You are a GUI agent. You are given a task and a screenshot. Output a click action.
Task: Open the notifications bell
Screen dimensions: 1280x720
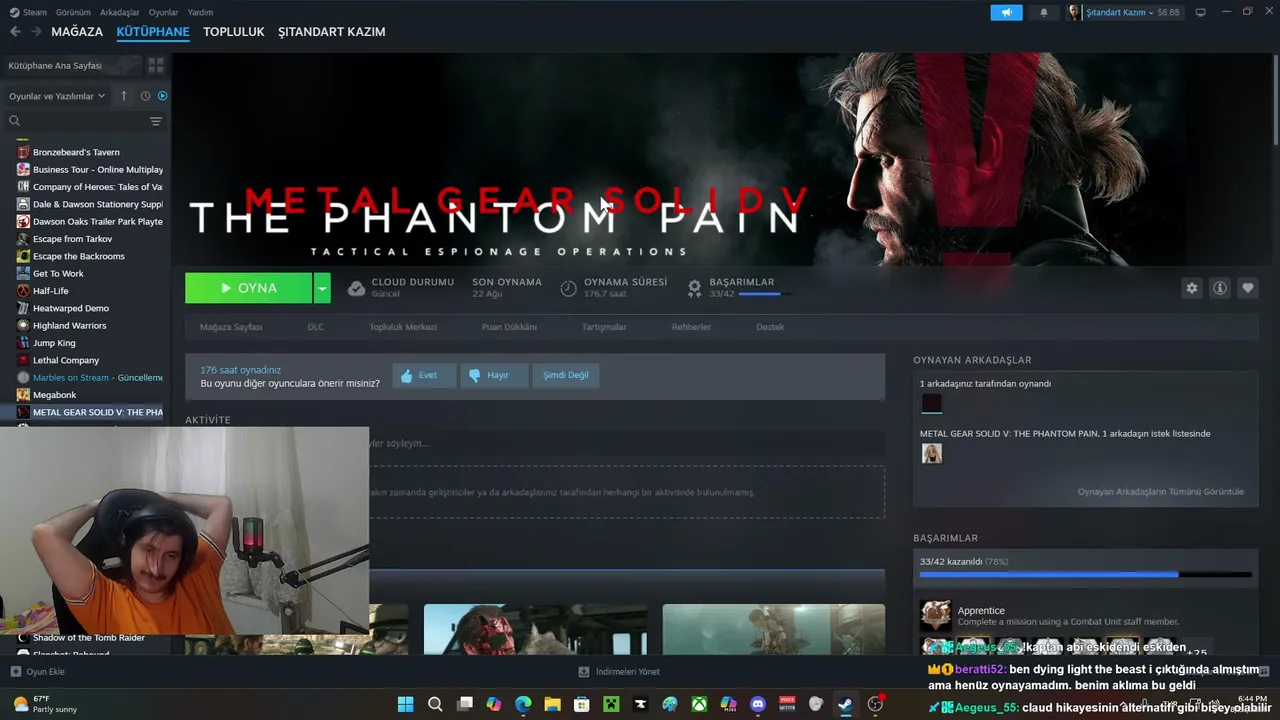click(1044, 12)
